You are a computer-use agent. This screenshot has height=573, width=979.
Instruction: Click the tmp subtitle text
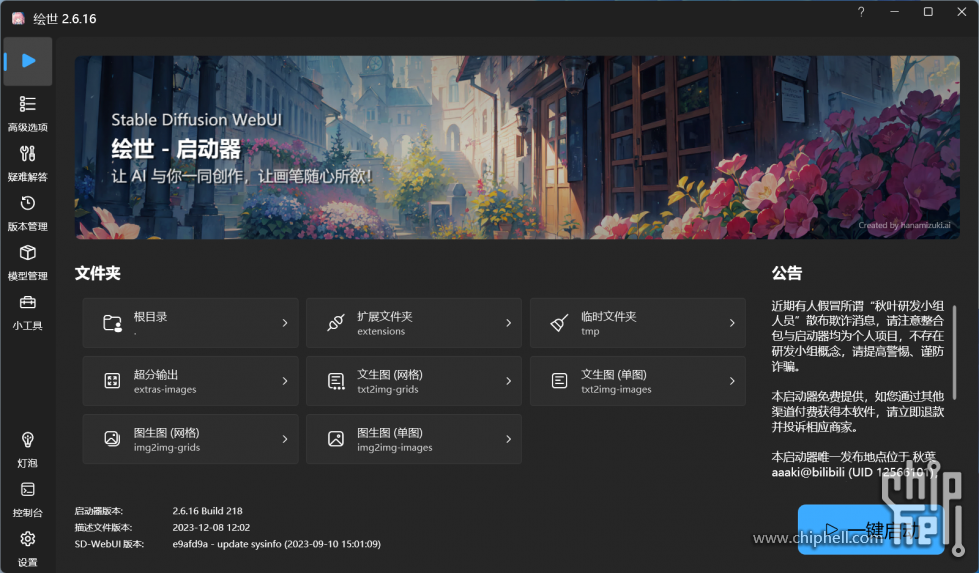590,331
